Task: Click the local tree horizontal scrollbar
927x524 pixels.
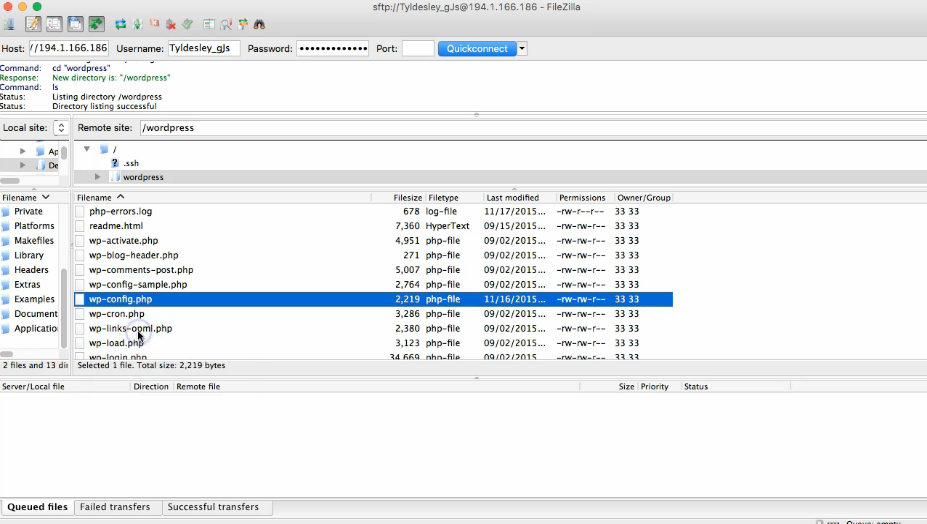Action: (10, 180)
